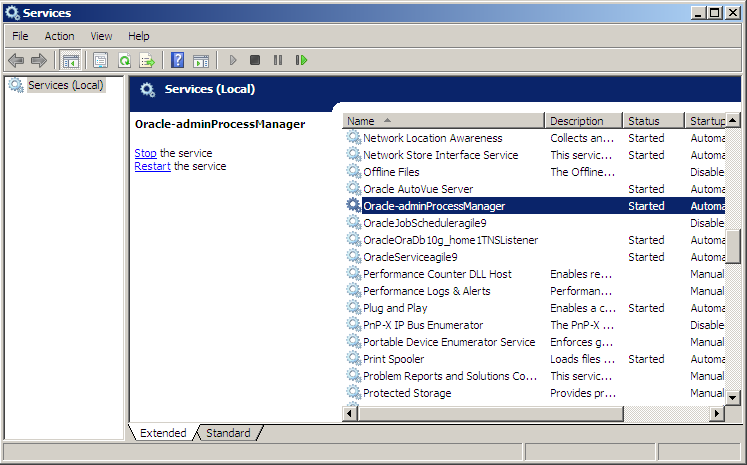Select Services (Local) in the console tree
The height and width of the screenshot is (465, 747).
tap(65, 85)
